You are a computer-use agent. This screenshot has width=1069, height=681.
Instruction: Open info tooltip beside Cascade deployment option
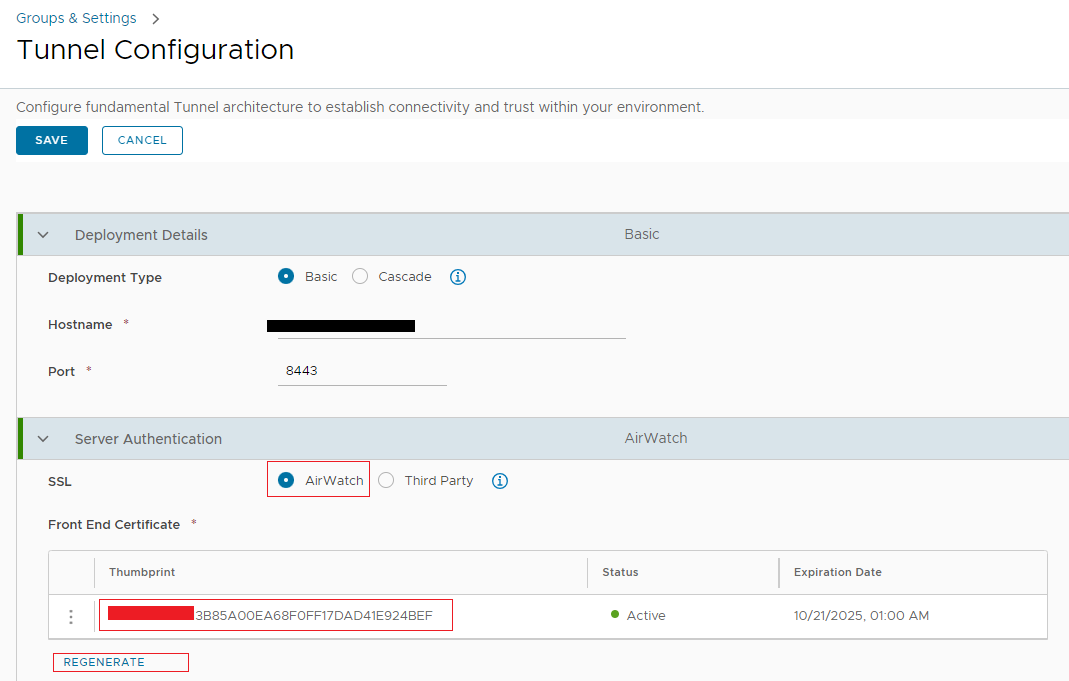[x=458, y=277]
